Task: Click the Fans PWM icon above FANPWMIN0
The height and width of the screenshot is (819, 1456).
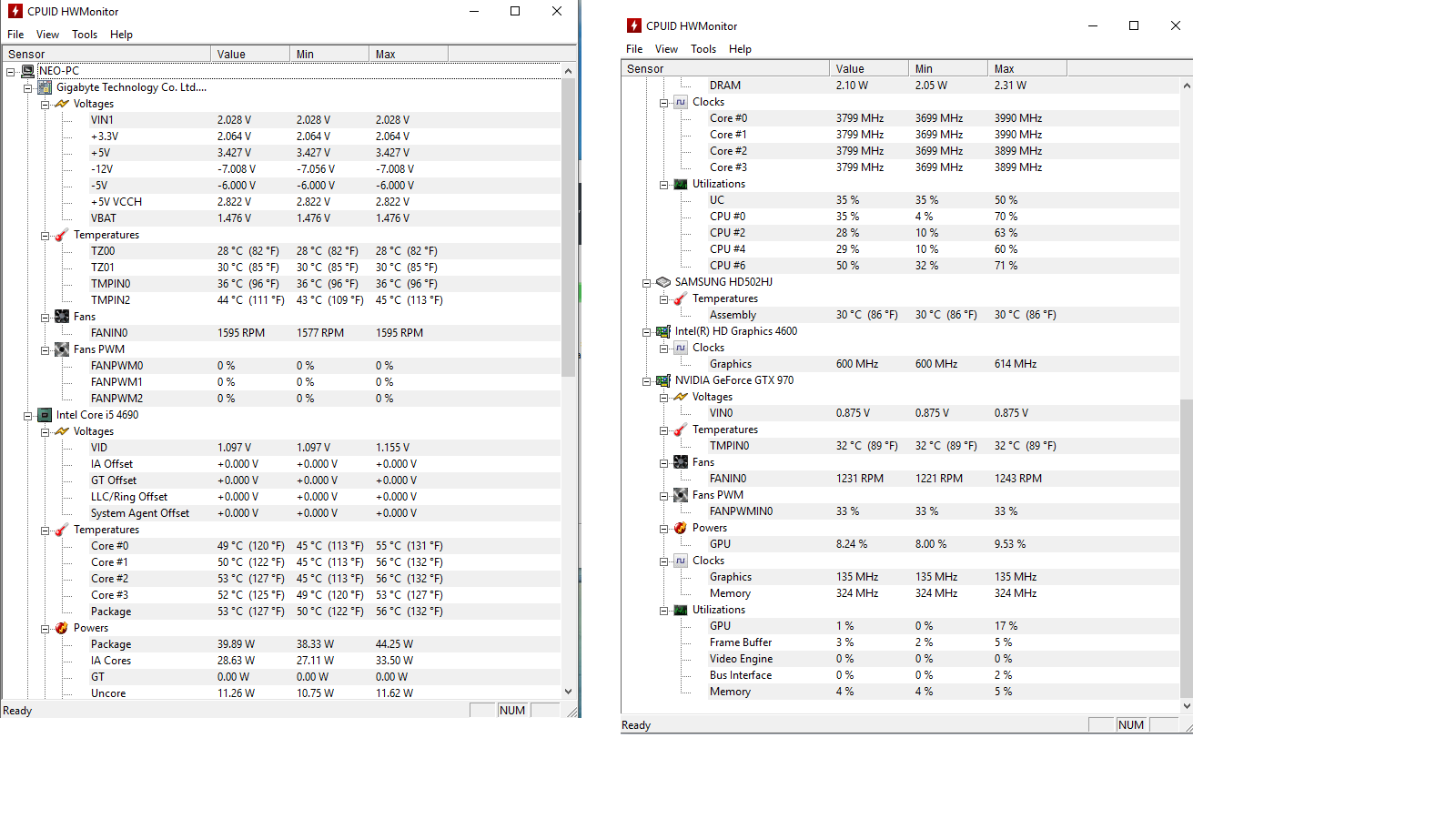Action: [681, 495]
